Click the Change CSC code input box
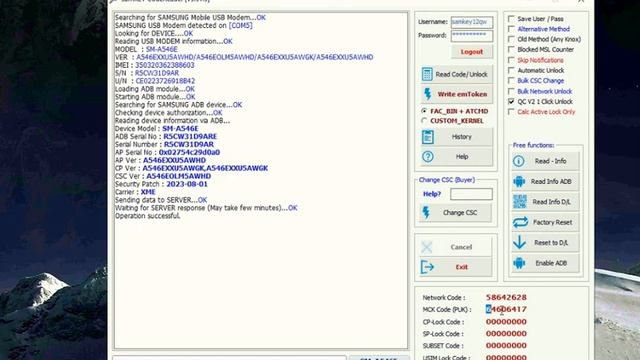The height and width of the screenshot is (360, 640). pyautogui.click(x=471, y=194)
